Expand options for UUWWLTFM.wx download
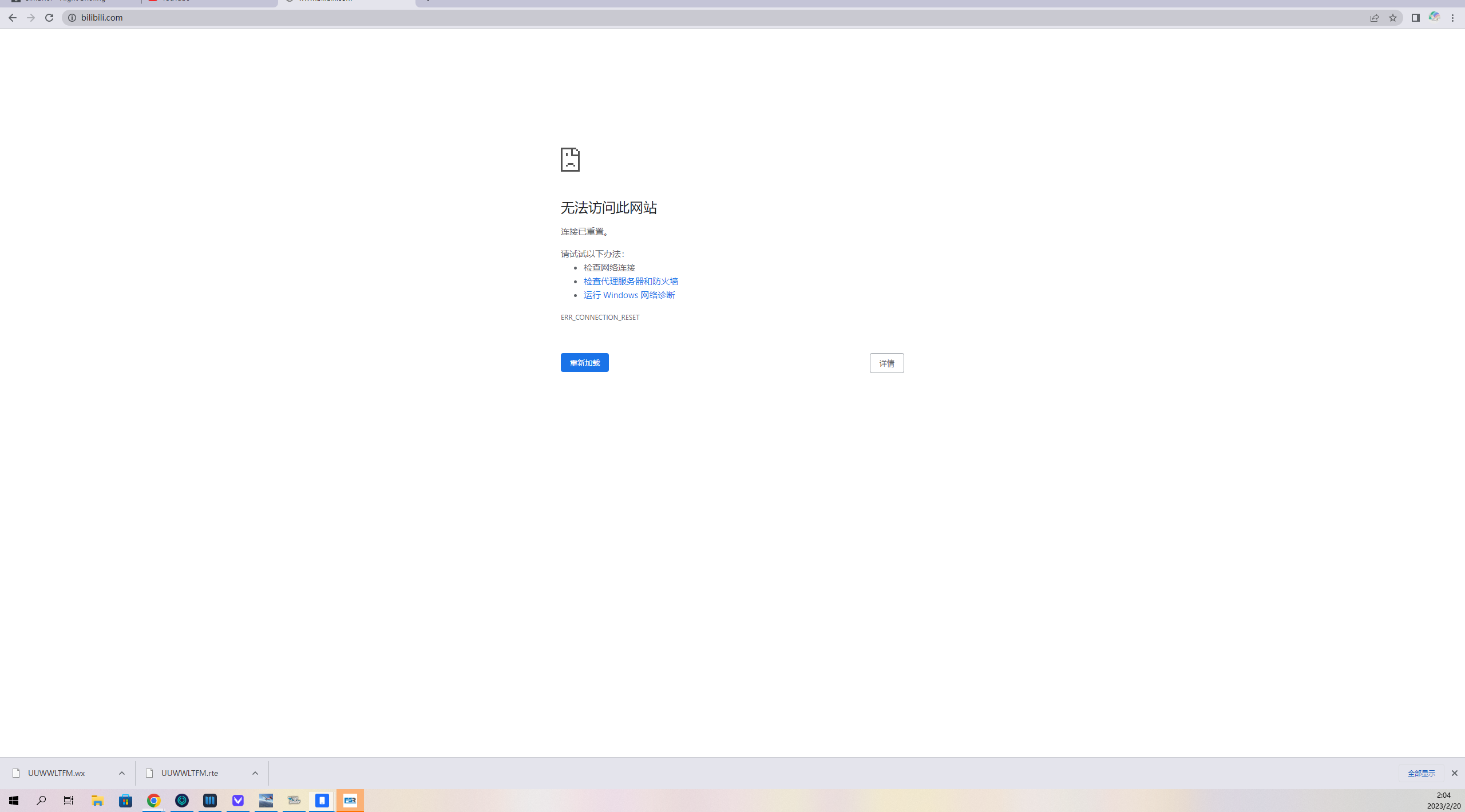The image size is (1465, 812). (122, 773)
